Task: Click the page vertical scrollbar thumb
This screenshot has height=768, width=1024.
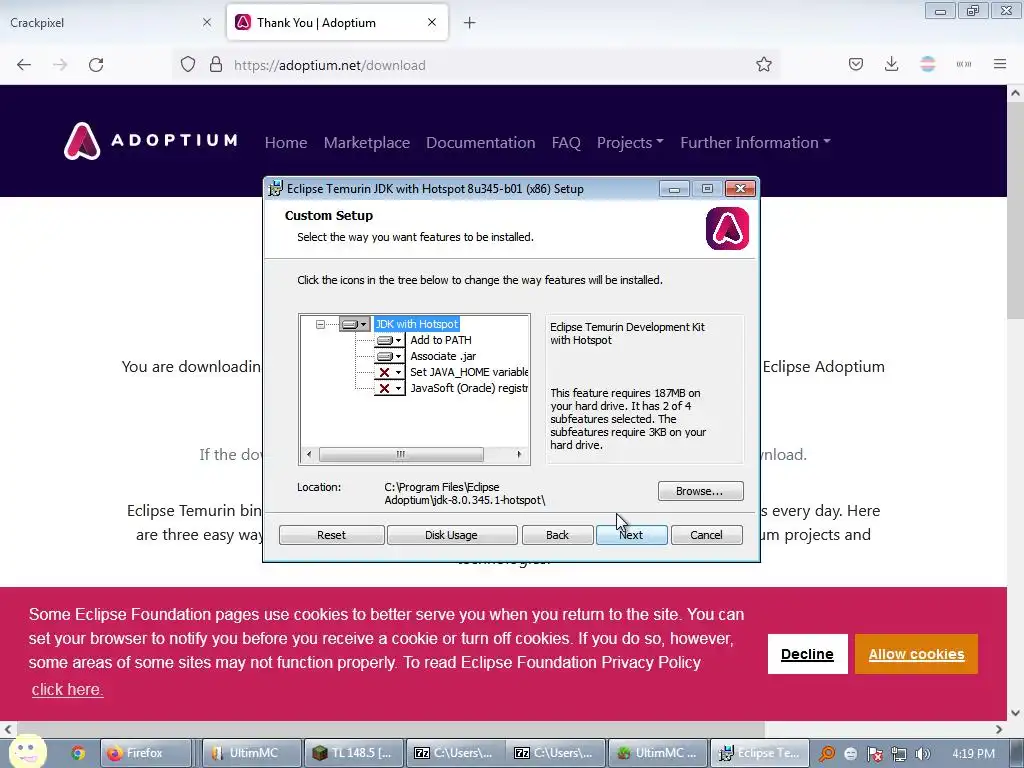Action: pos(1016,209)
